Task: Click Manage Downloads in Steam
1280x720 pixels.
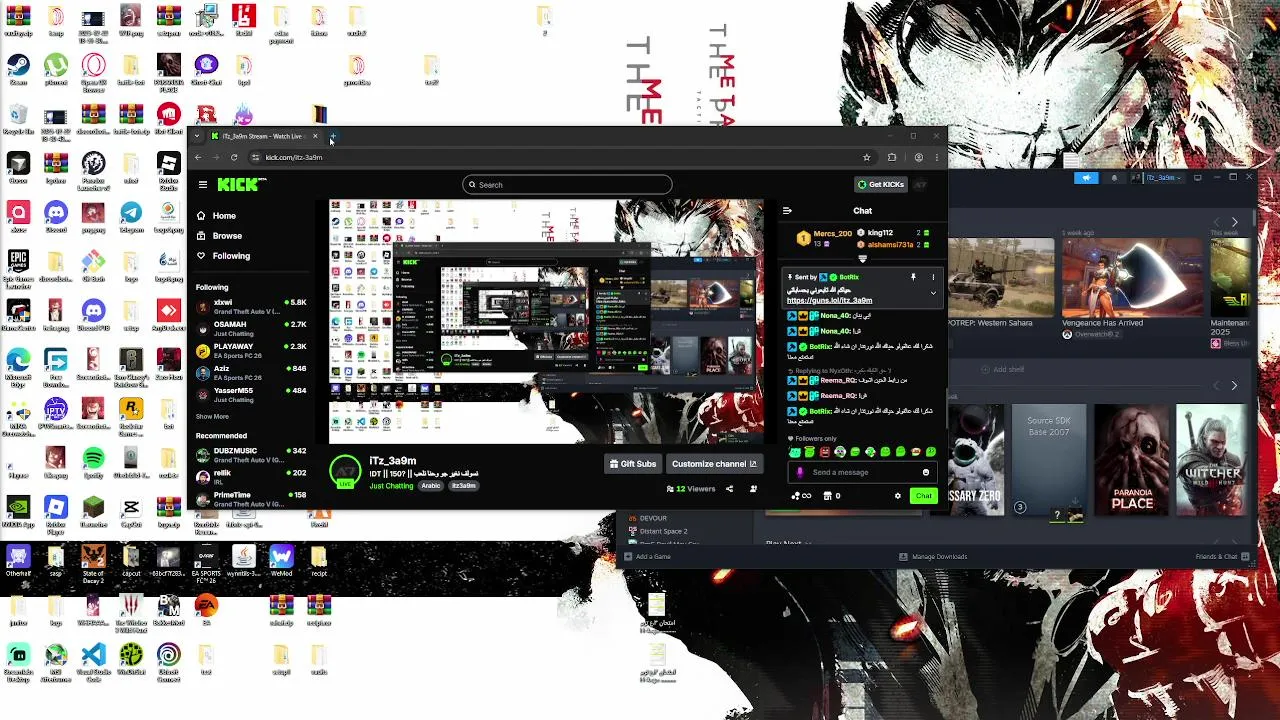Action: (x=933, y=557)
